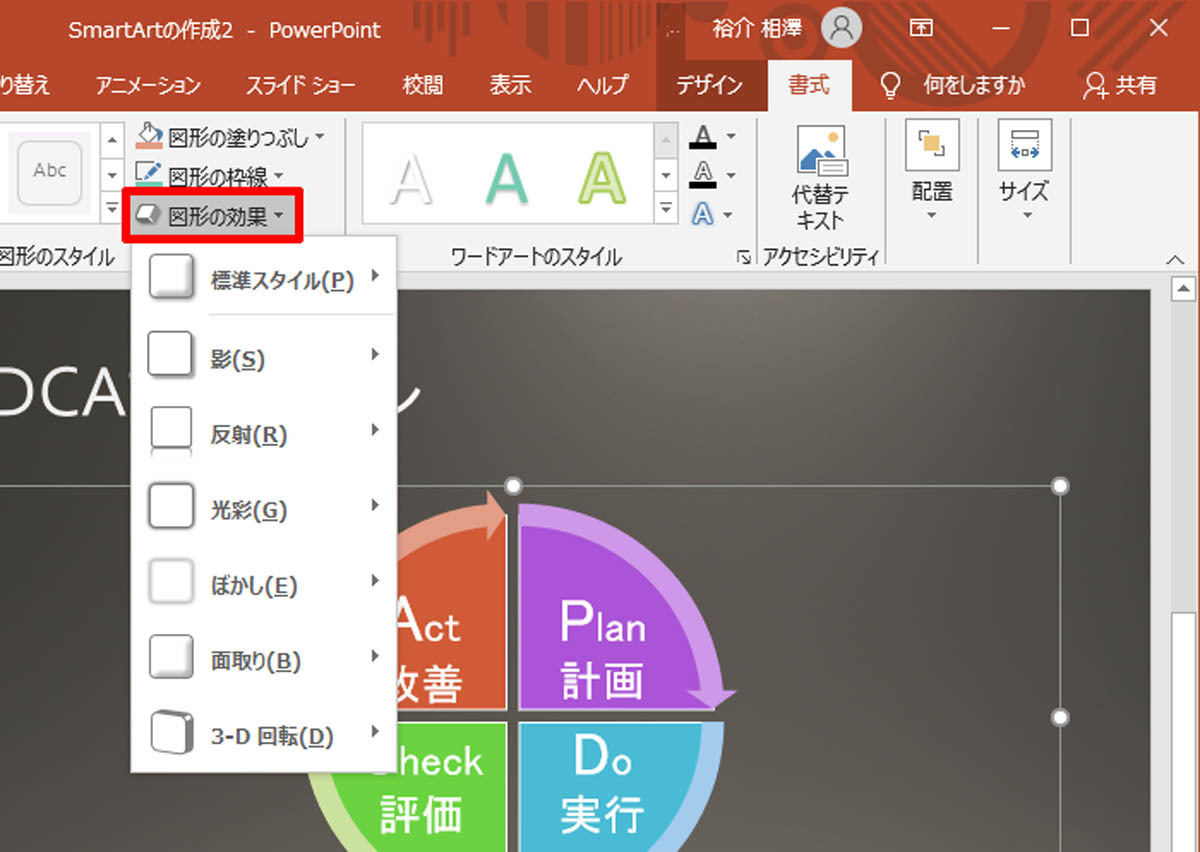Open 図形の枠線 shape outline pen
The image size is (1200, 852).
pos(209,176)
